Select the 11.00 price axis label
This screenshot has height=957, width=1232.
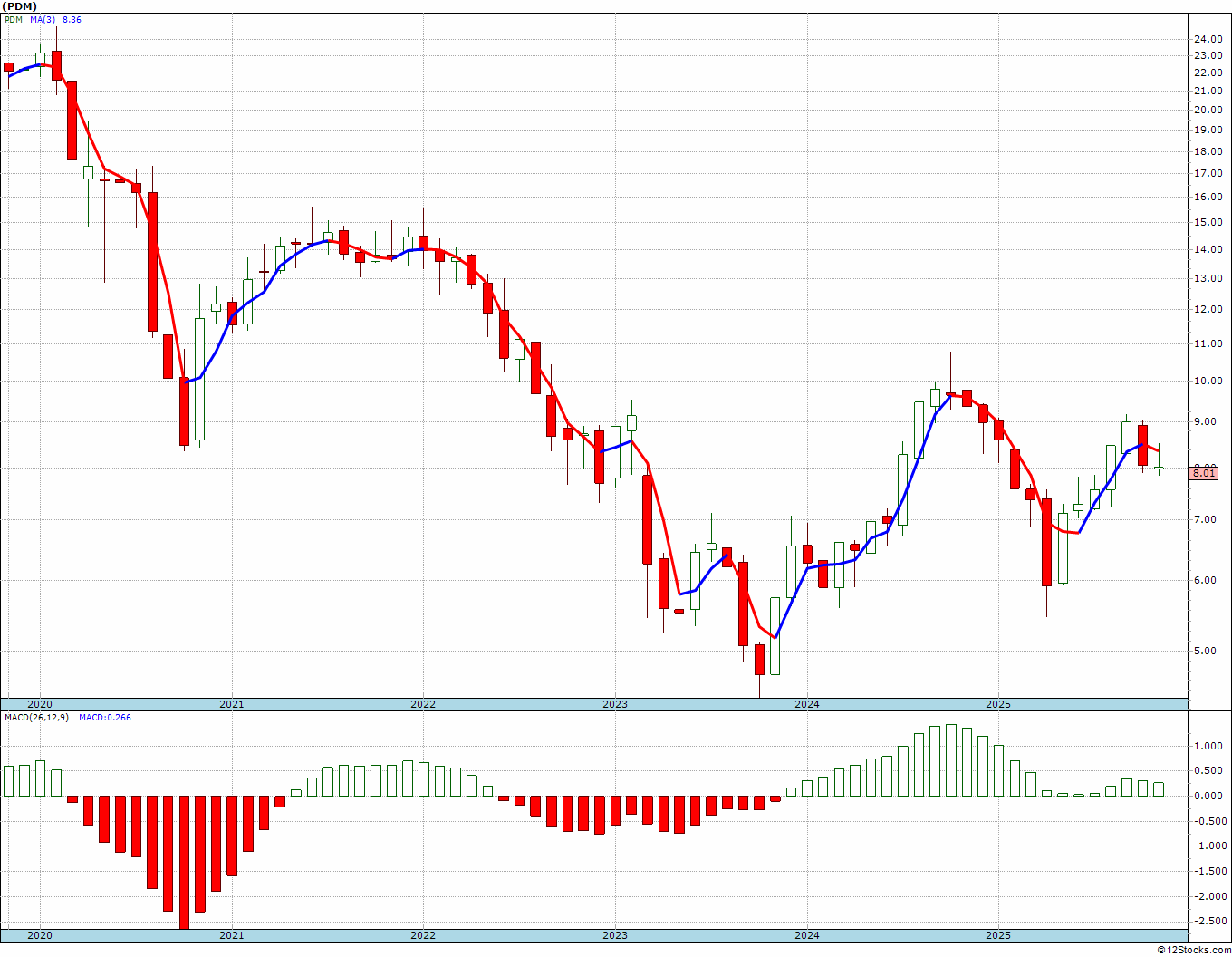[x=1208, y=343]
